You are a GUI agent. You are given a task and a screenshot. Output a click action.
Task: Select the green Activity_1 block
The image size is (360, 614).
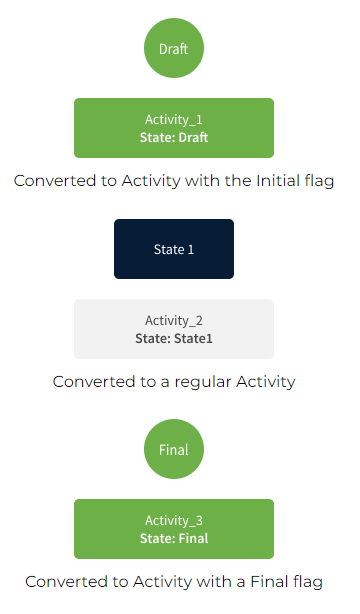[x=174, y=128]
